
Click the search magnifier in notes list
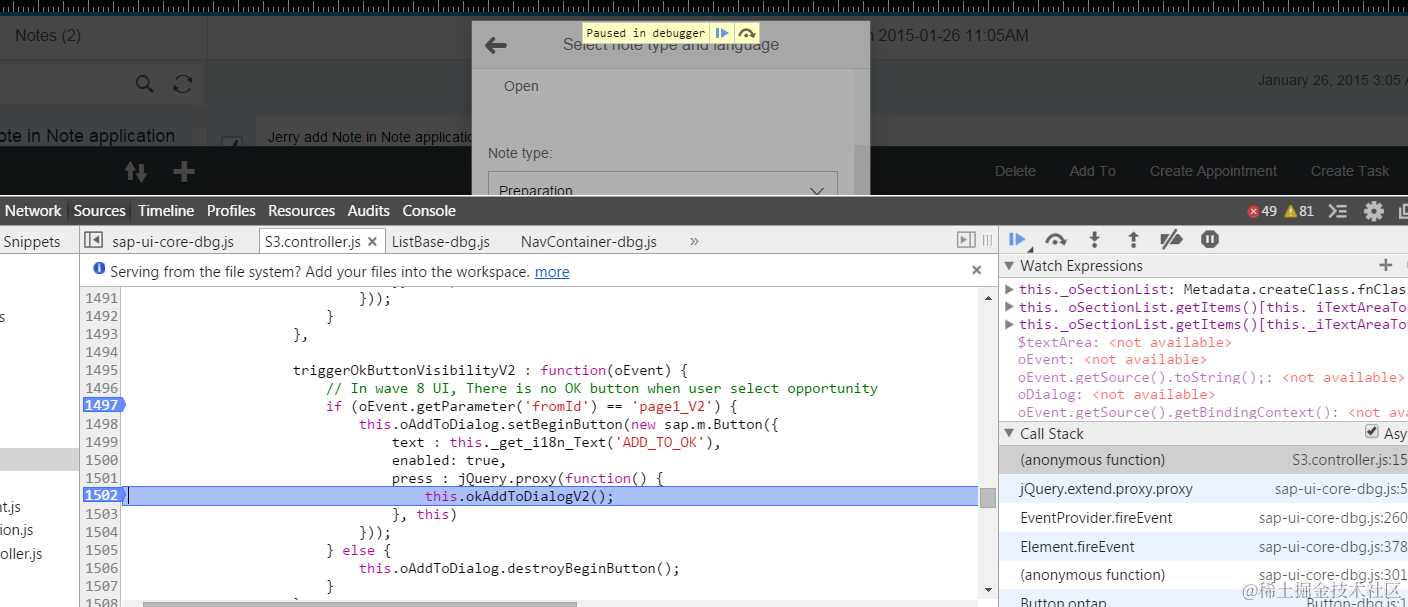tap(145, 84)
